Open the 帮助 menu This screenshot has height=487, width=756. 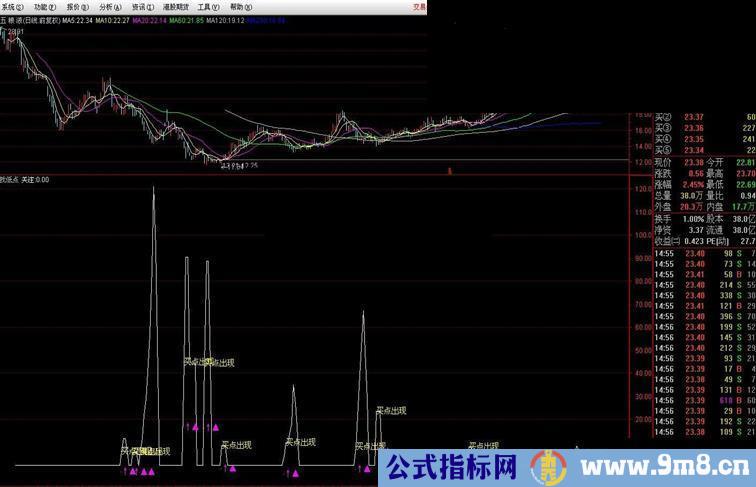pyautogui.click(x=243, y=6)
